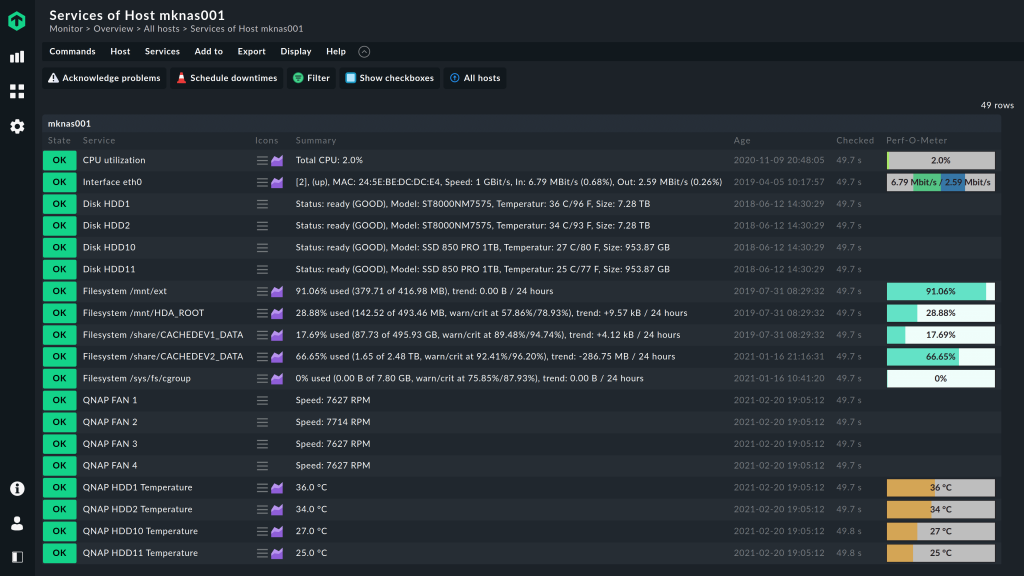This screenshot has height=576, width=1024.
Task: Open the graph icon for CPU utilization
Action: pyautogui.click(x=278, y=160)
